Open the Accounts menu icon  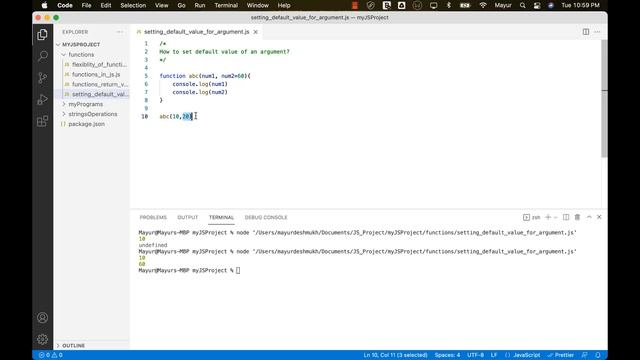[x=42, y=318]
